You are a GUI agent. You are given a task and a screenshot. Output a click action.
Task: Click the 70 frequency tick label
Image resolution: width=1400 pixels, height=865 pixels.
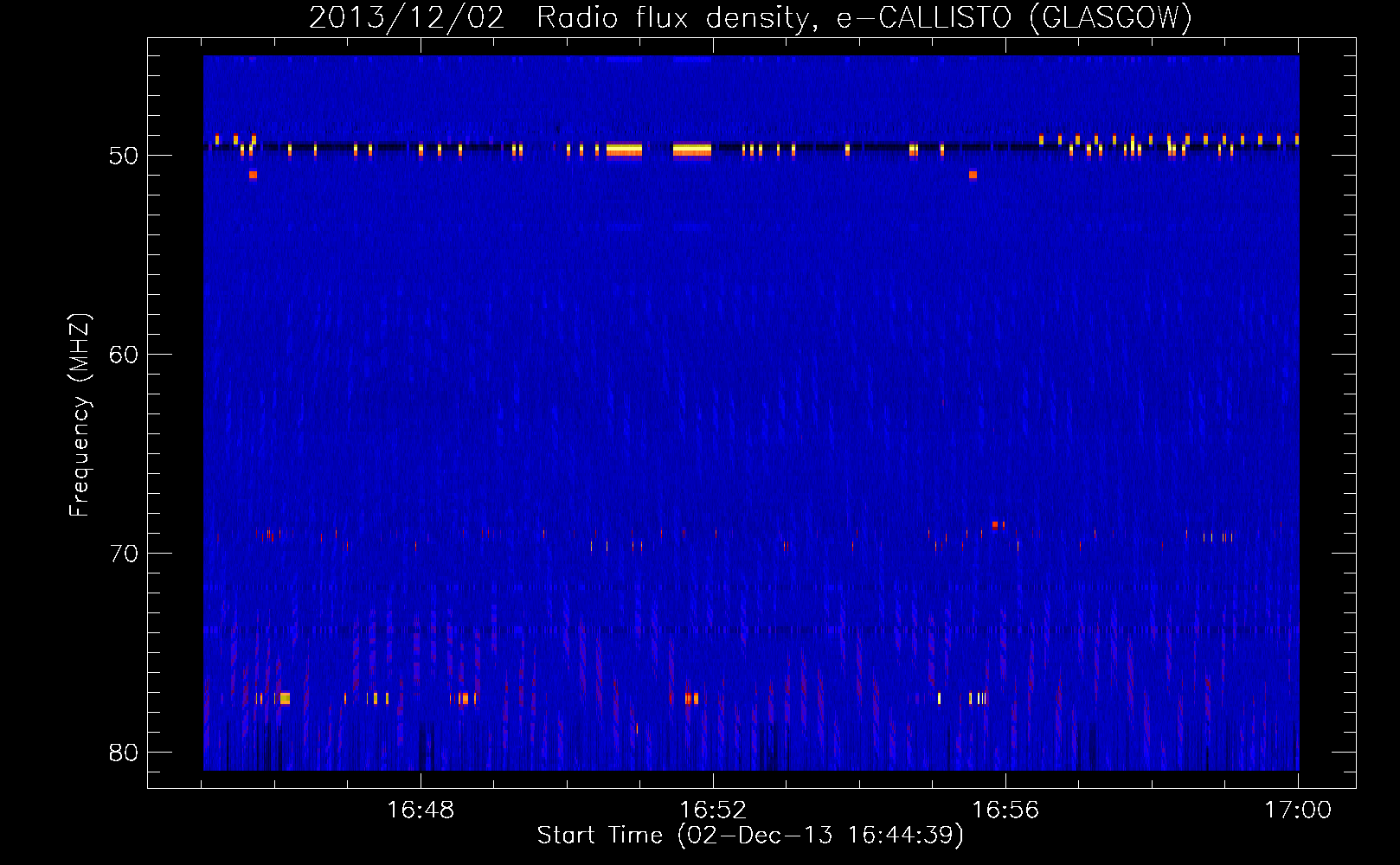(124, 554)
